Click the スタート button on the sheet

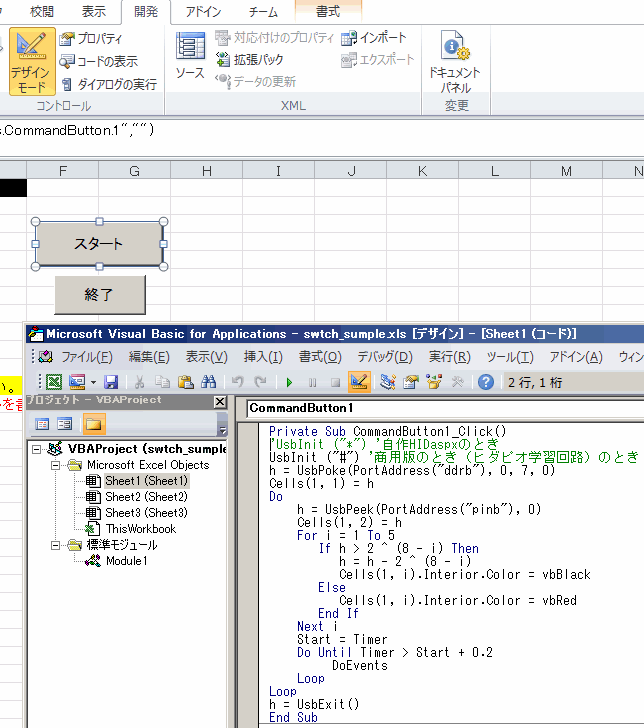[99, 244]
